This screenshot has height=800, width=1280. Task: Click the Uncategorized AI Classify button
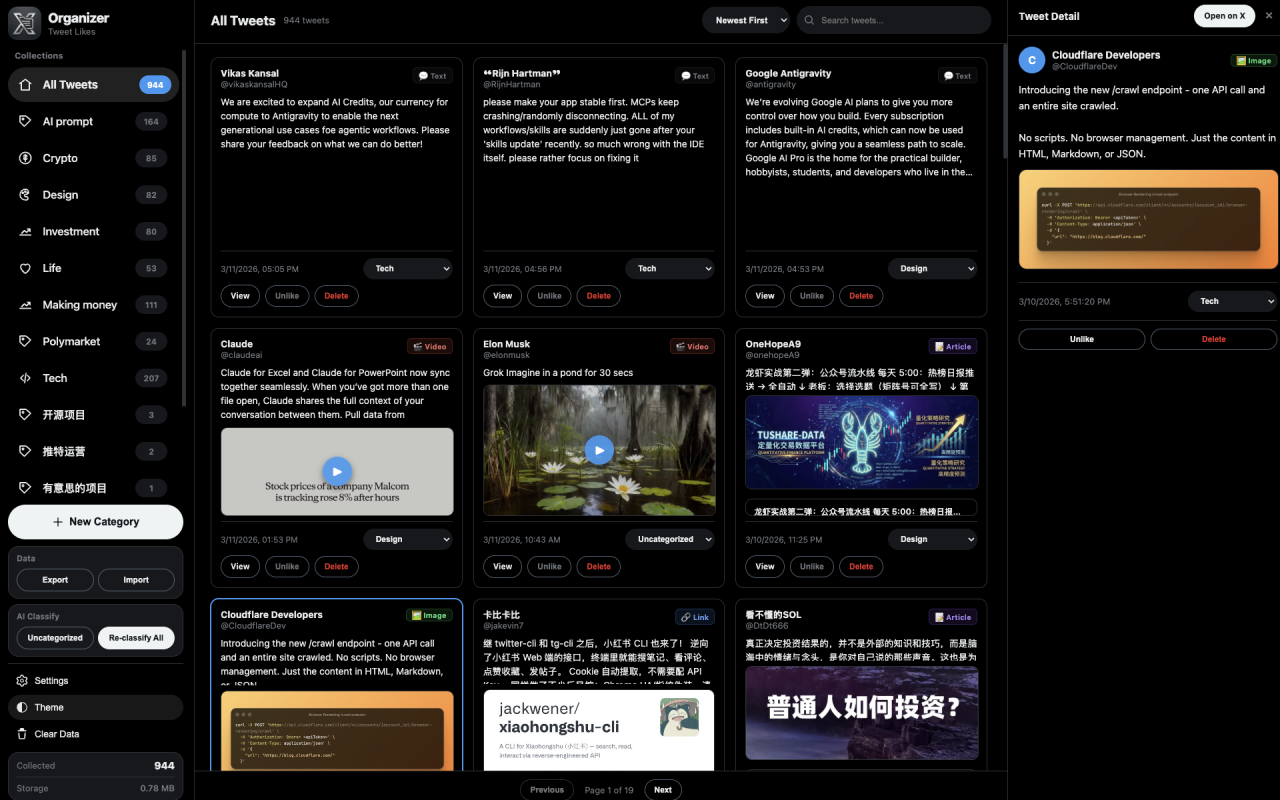(x=55, y=638)
